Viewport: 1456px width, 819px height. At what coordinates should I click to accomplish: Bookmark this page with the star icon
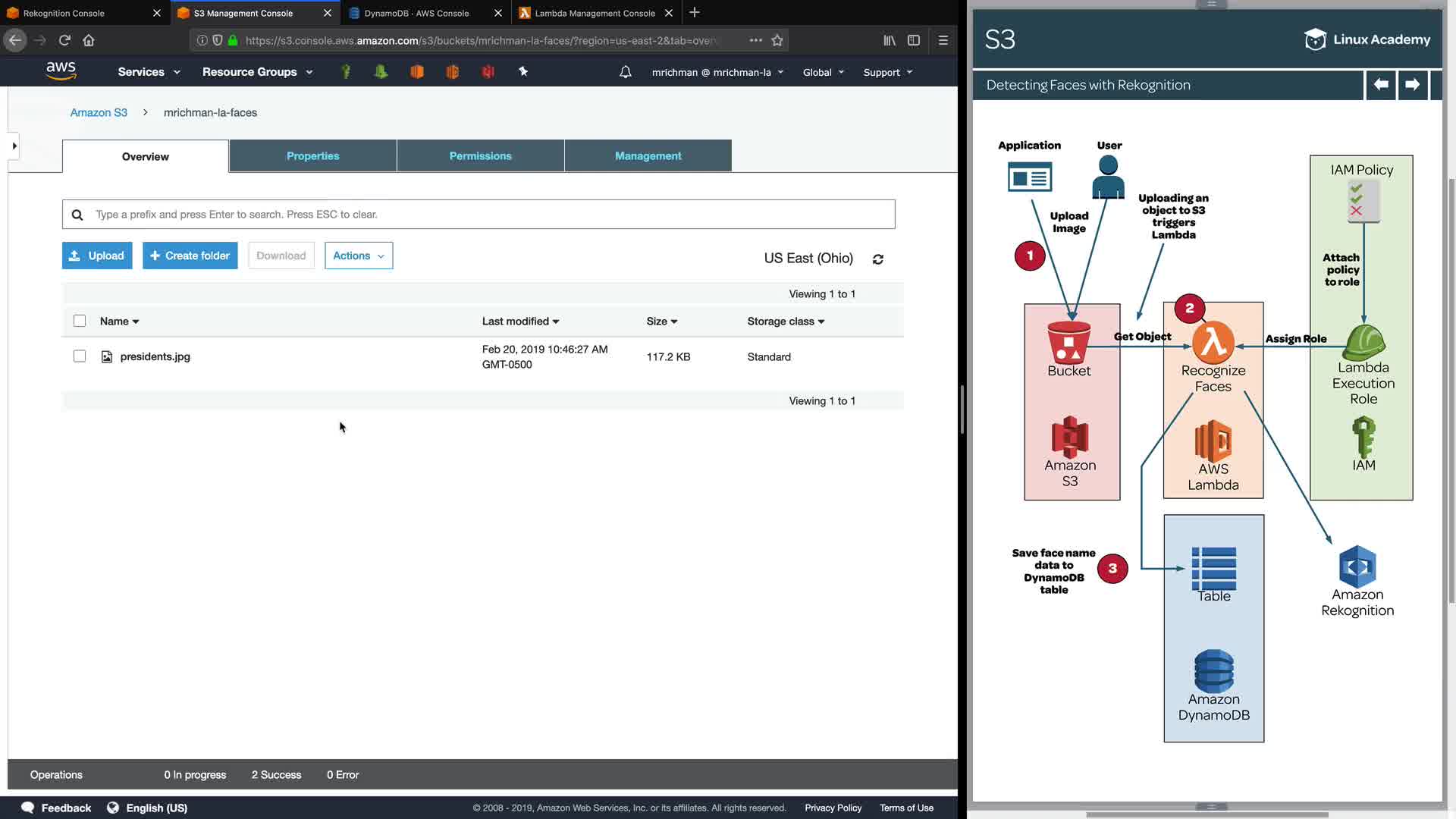pos(777,40)
